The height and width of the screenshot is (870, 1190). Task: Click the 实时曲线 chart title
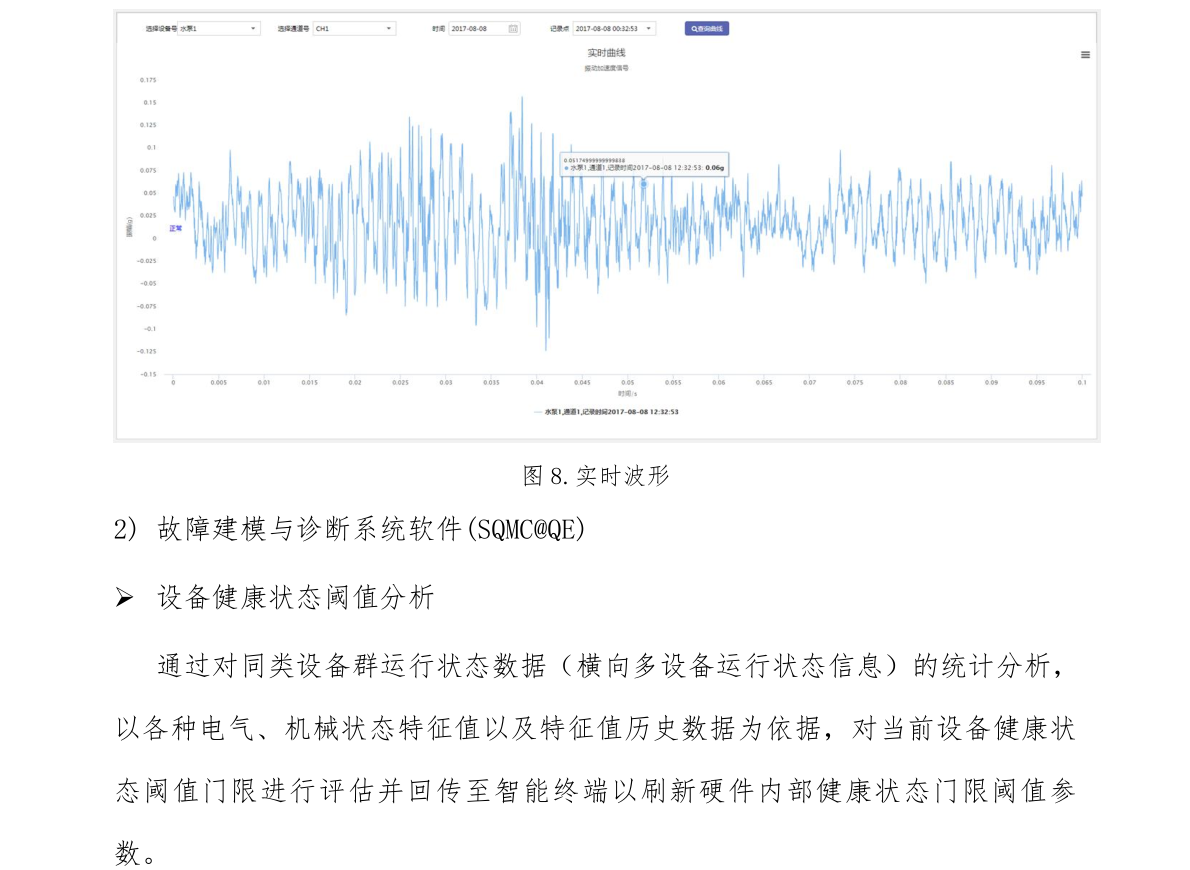click(606, 52)
